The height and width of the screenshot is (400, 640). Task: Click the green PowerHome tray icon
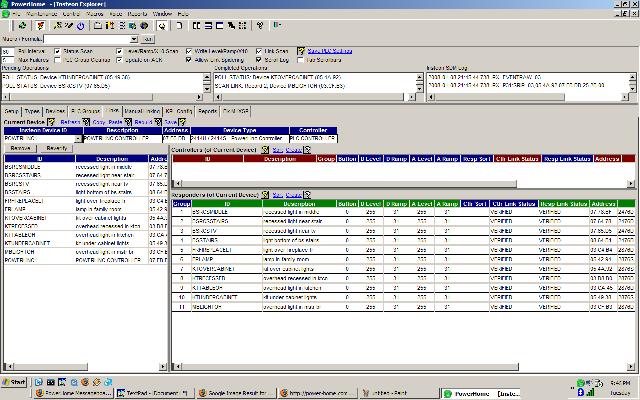(x=580, y=383)
